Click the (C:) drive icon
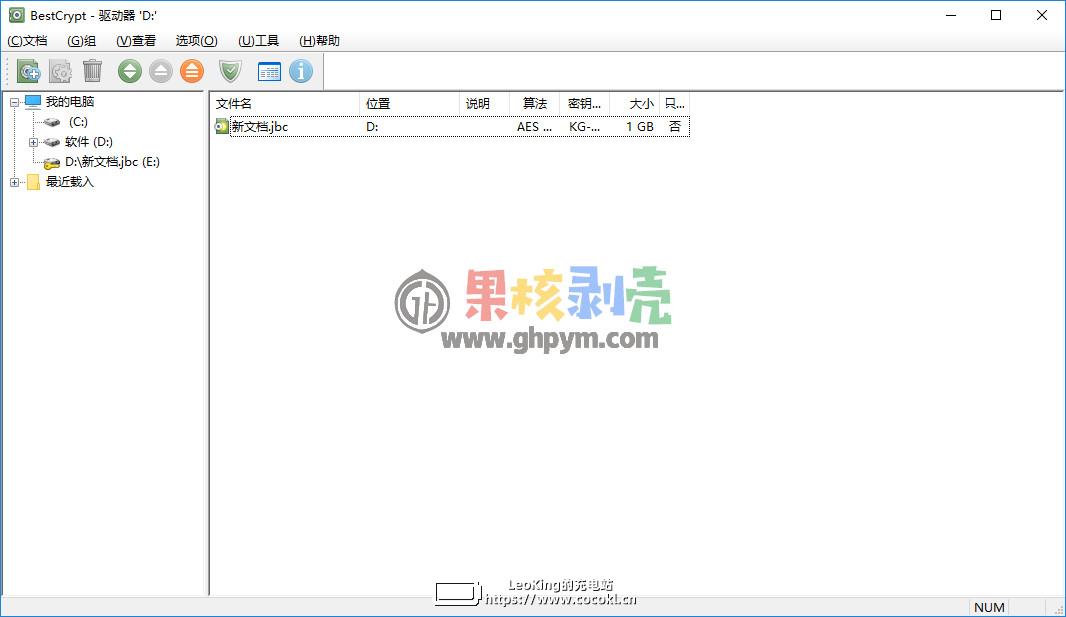 point(52,122)
